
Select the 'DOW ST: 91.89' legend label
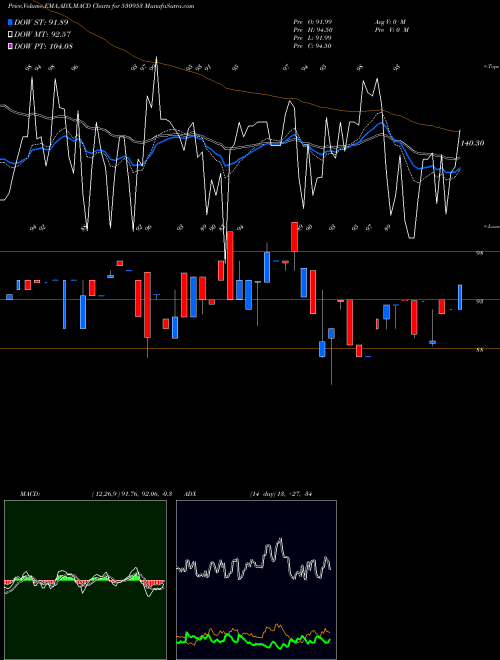point(41,22)
